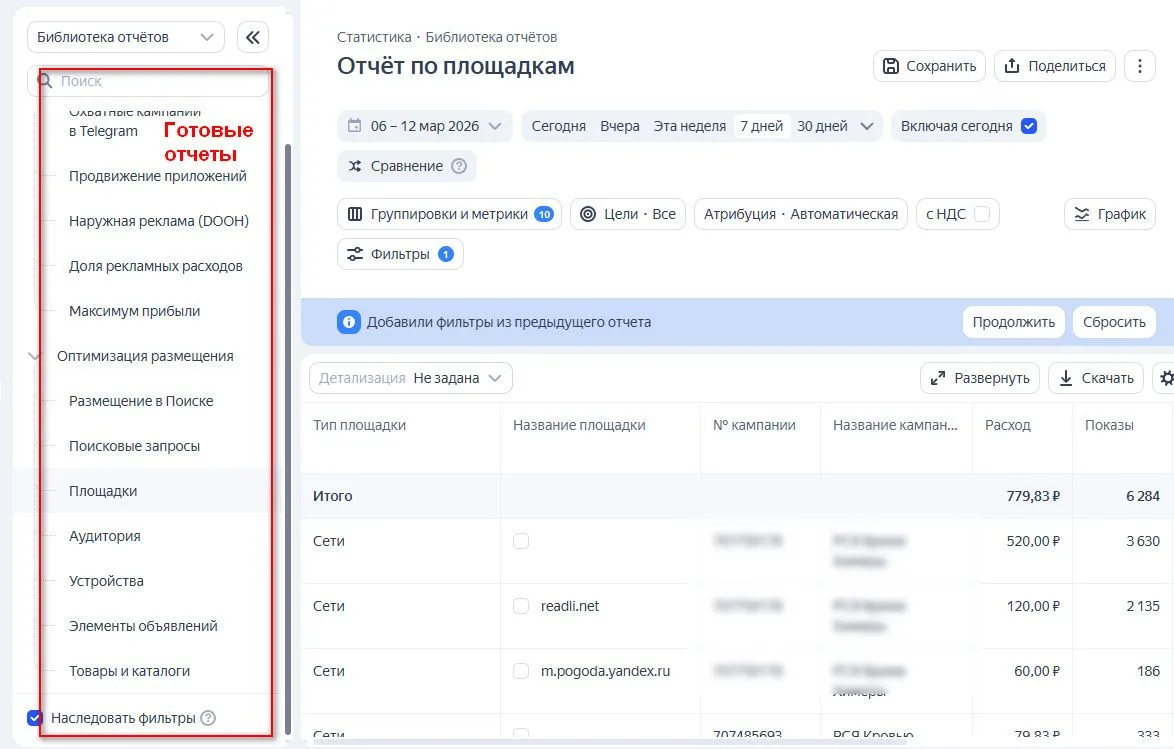
Task: Click the Тип площадки column header
Action: point(359,425)
